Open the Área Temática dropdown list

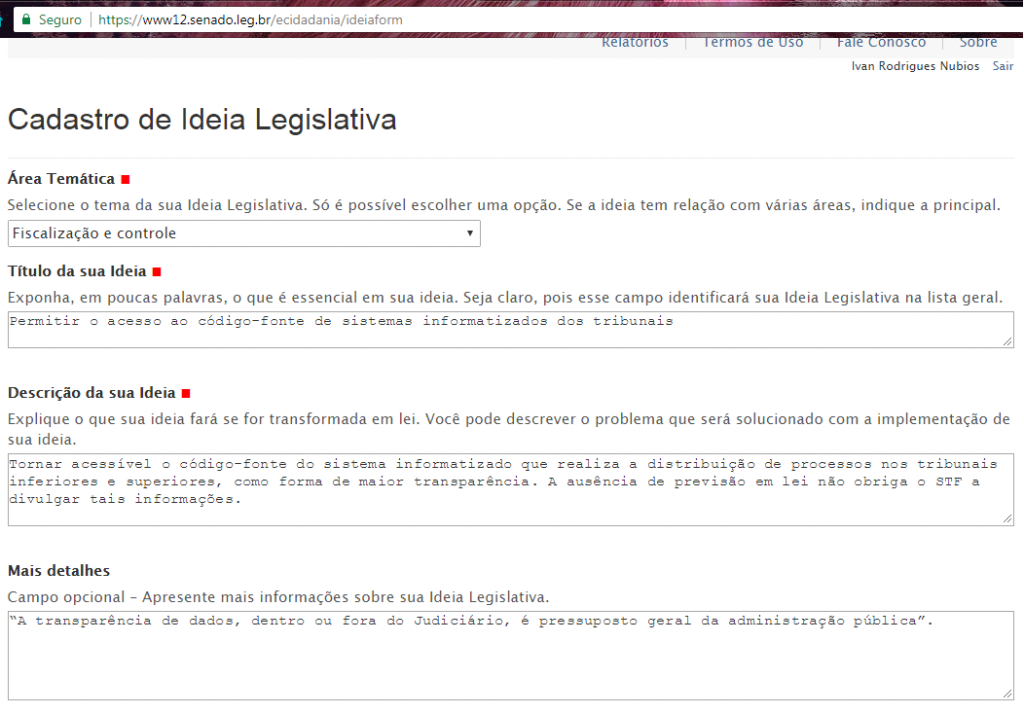(243, 233)
